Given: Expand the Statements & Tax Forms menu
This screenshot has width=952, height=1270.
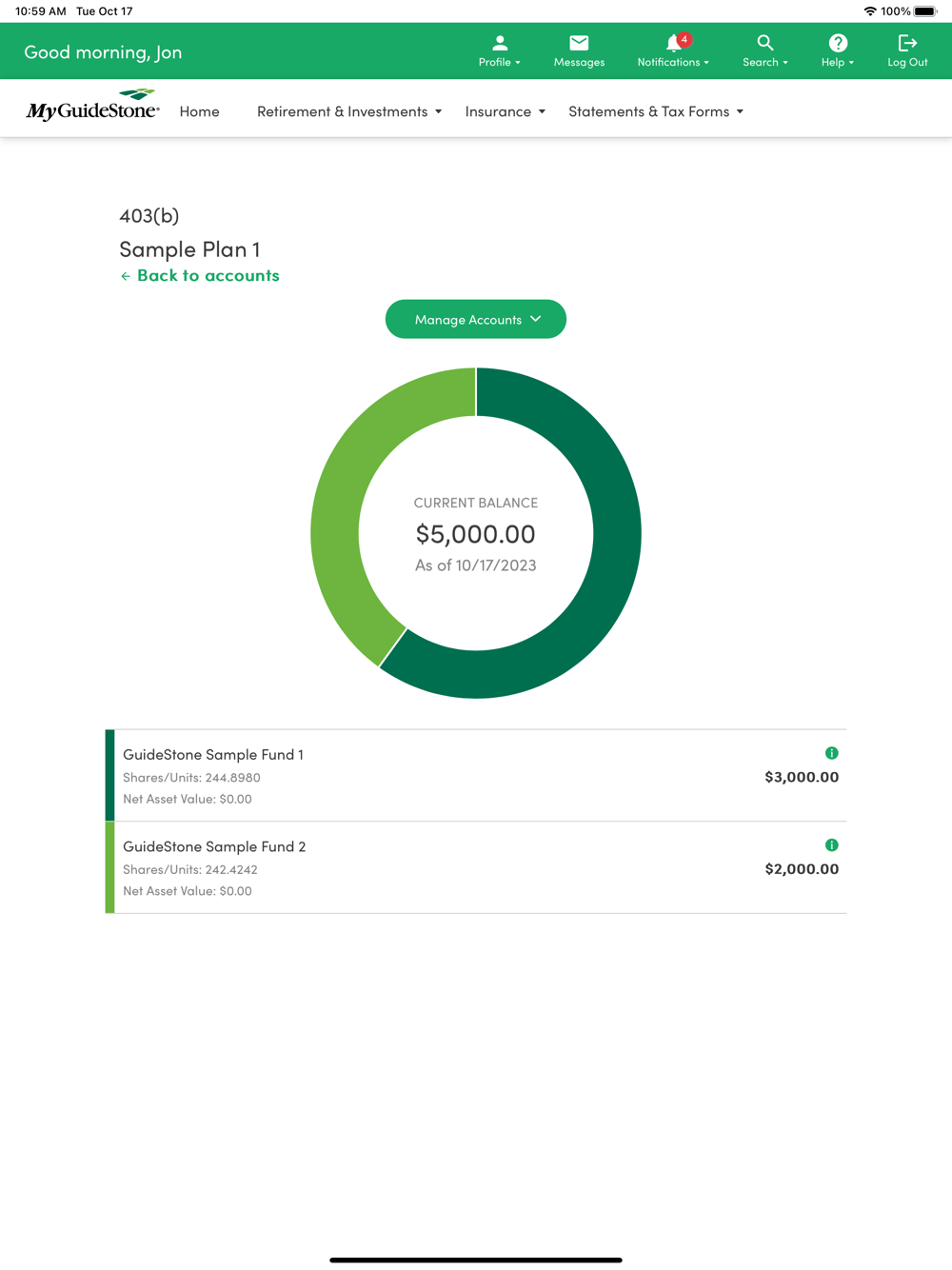Looking at the screenshot, I should click(656, 111).
